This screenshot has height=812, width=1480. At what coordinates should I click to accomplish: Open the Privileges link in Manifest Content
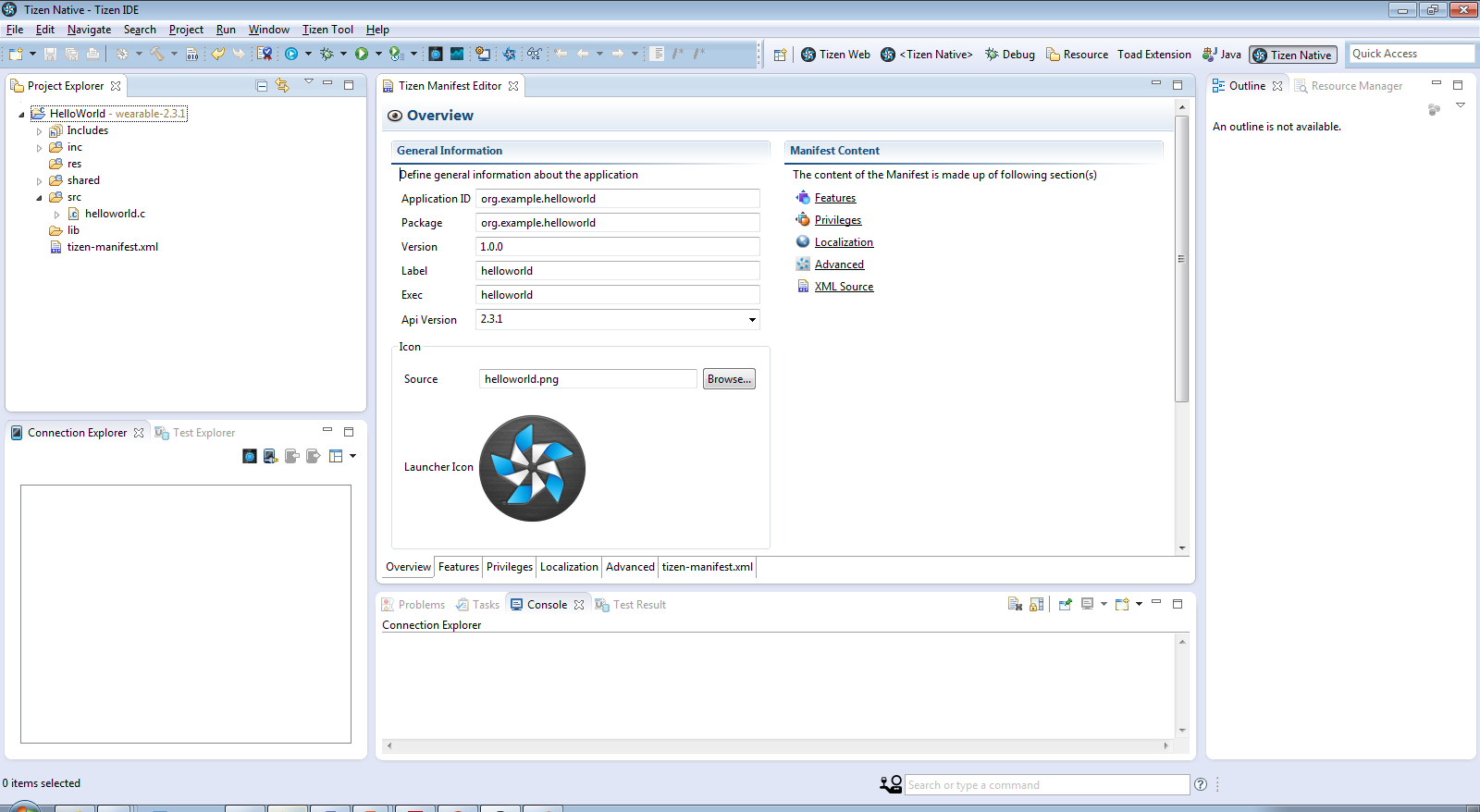tap(838, 220)
